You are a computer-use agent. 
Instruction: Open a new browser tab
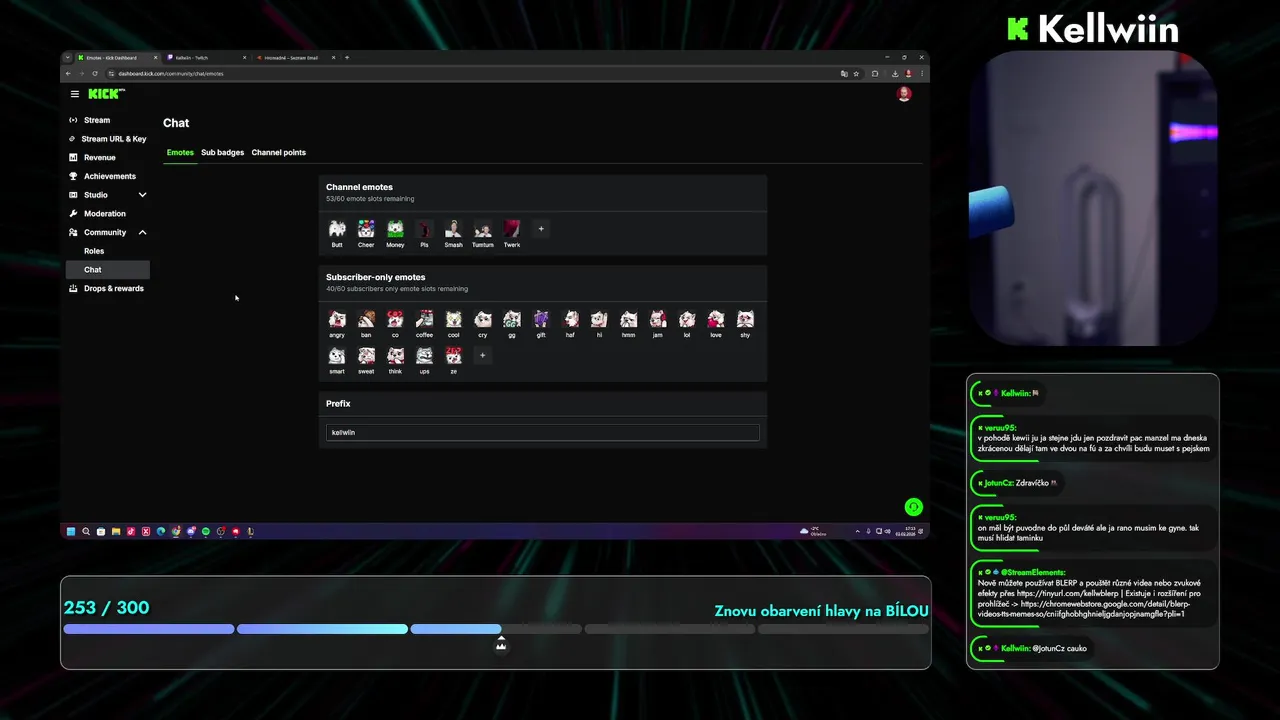tap(347, 57)
